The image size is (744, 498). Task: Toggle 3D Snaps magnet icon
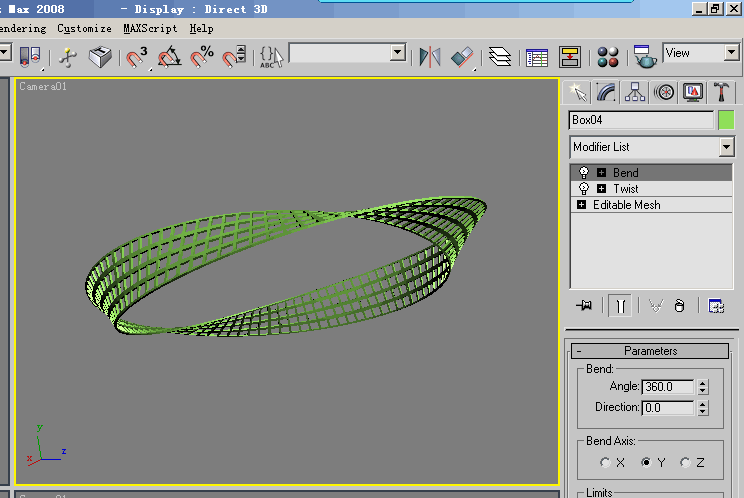point(137,57)
